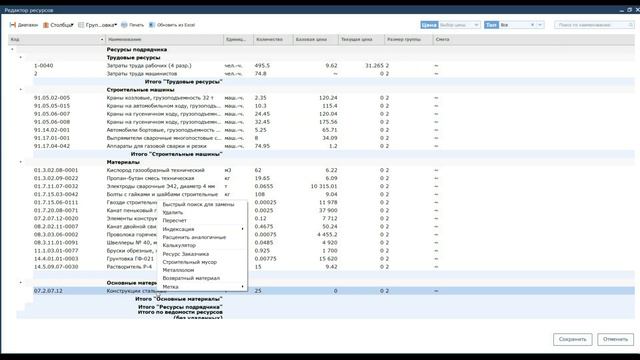Collapse the Строительные машины group
Viewport: 640px width, 360px height.
coord(21,89)
